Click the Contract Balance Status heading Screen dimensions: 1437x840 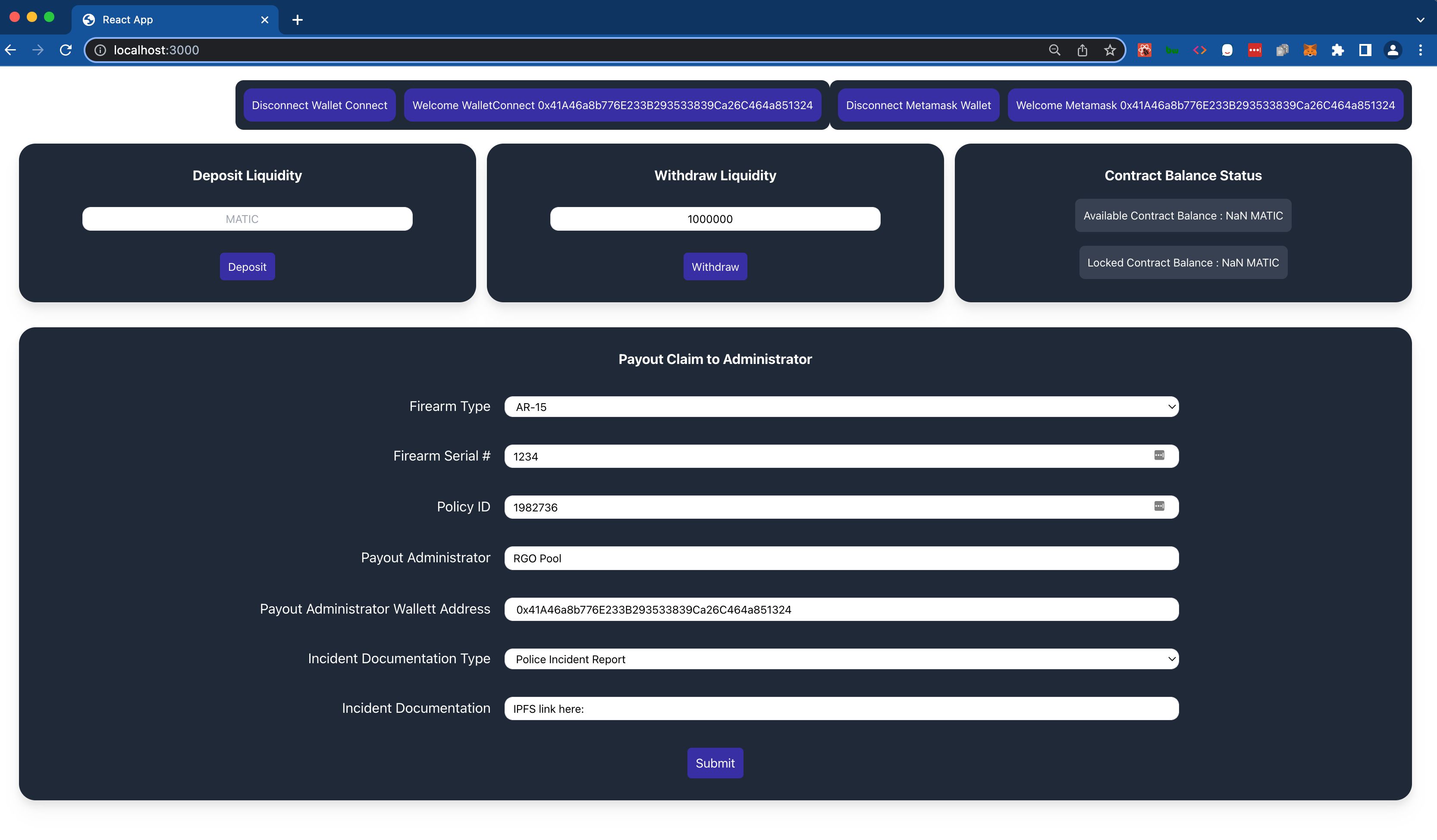click(x=1183, y=175)
